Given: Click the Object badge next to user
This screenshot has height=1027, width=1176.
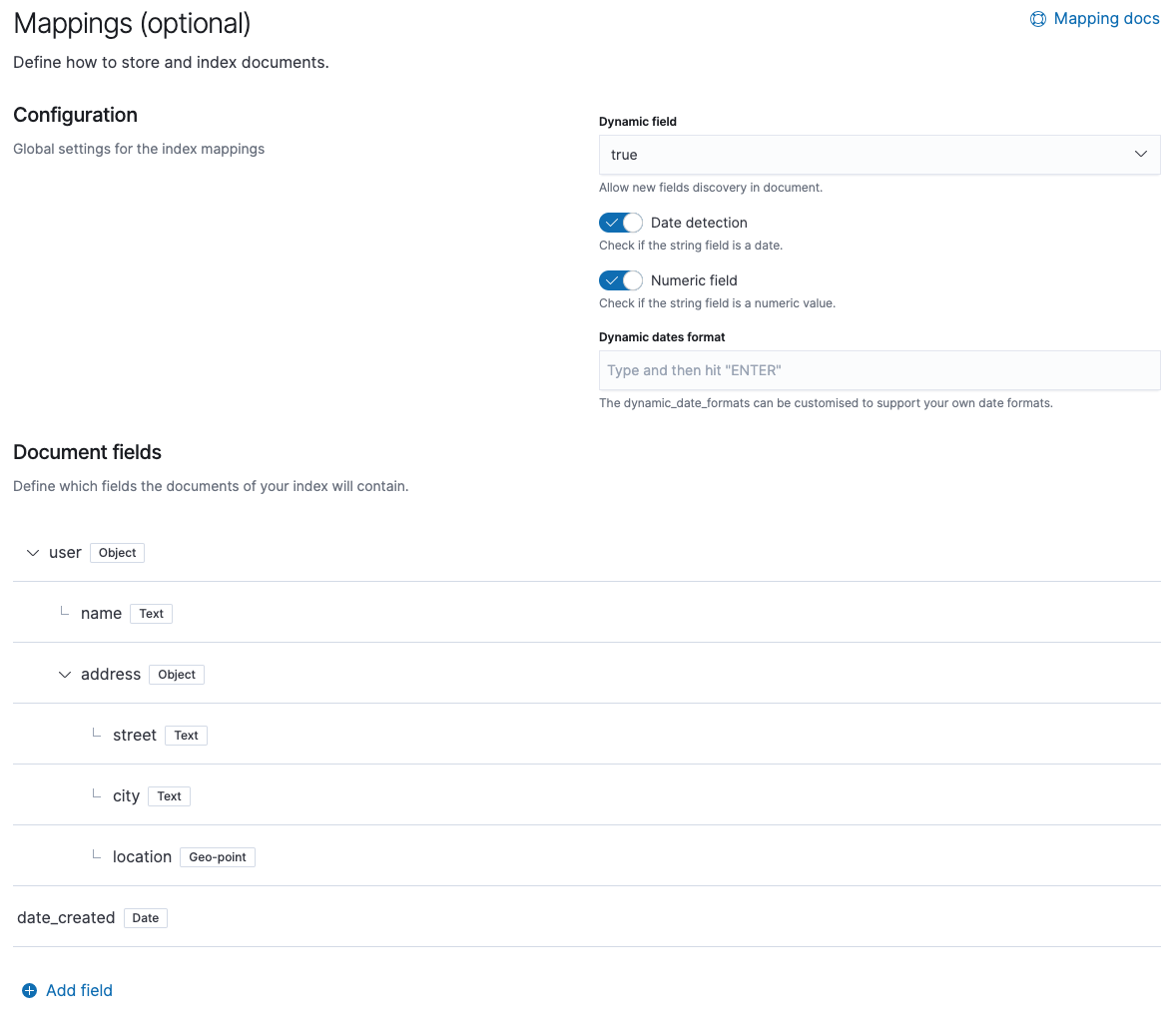Looking at the screenshot, I should pos(117,553).
